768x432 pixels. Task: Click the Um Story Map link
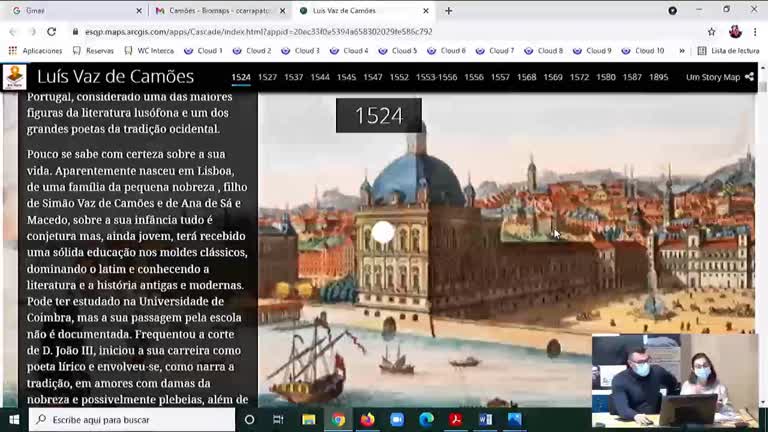point(713,77)
